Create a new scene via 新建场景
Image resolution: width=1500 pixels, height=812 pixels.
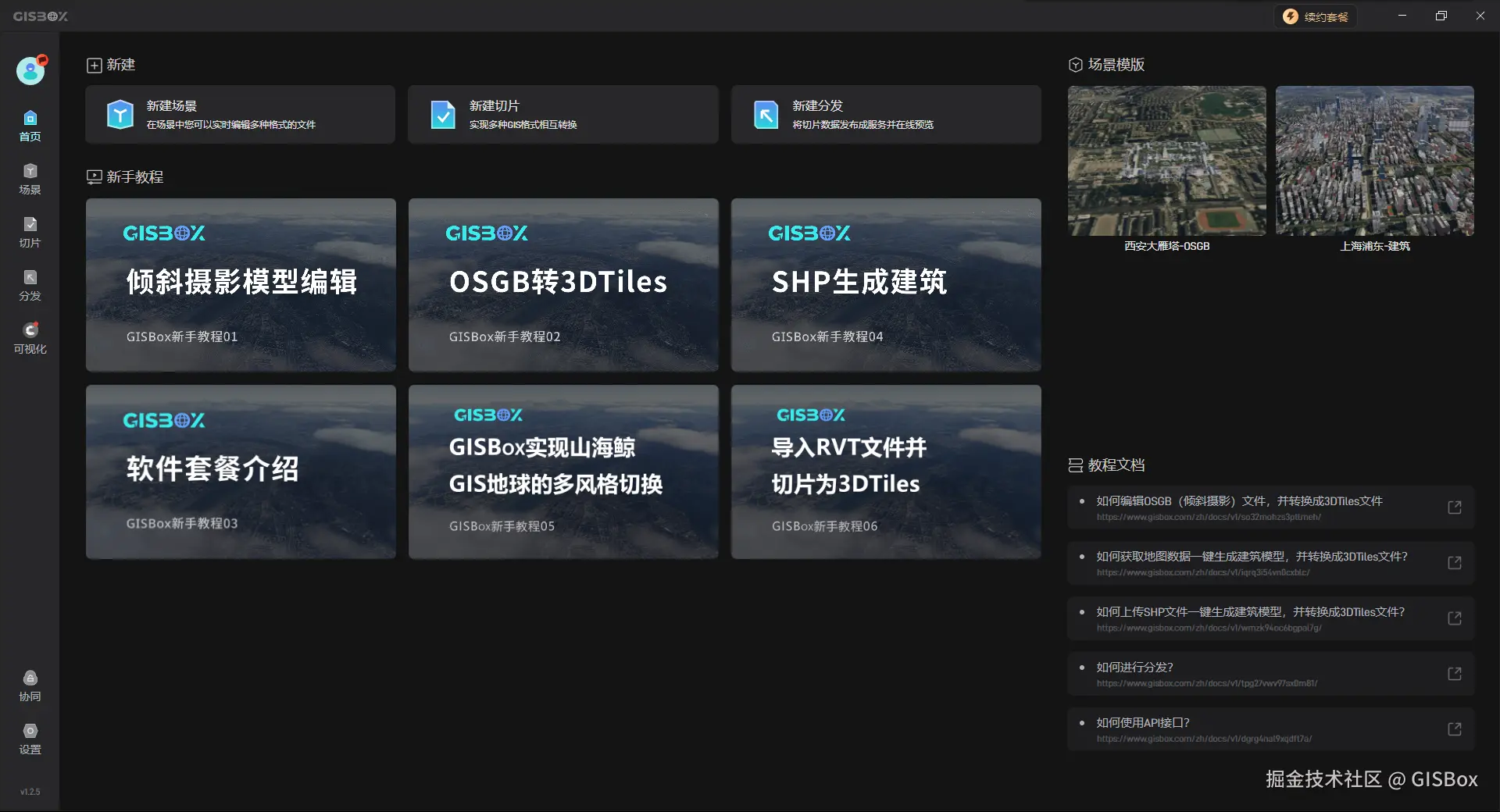[x=241, y=115]
